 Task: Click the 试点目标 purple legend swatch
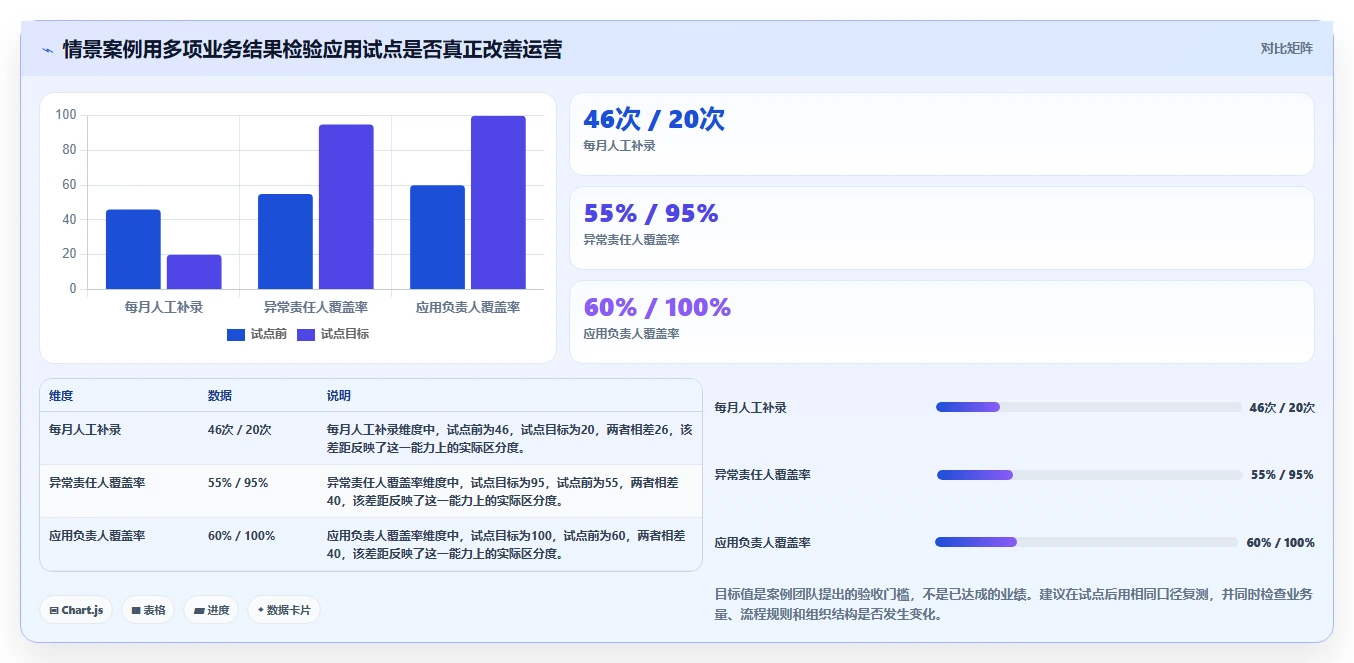(x=306, y=335)
